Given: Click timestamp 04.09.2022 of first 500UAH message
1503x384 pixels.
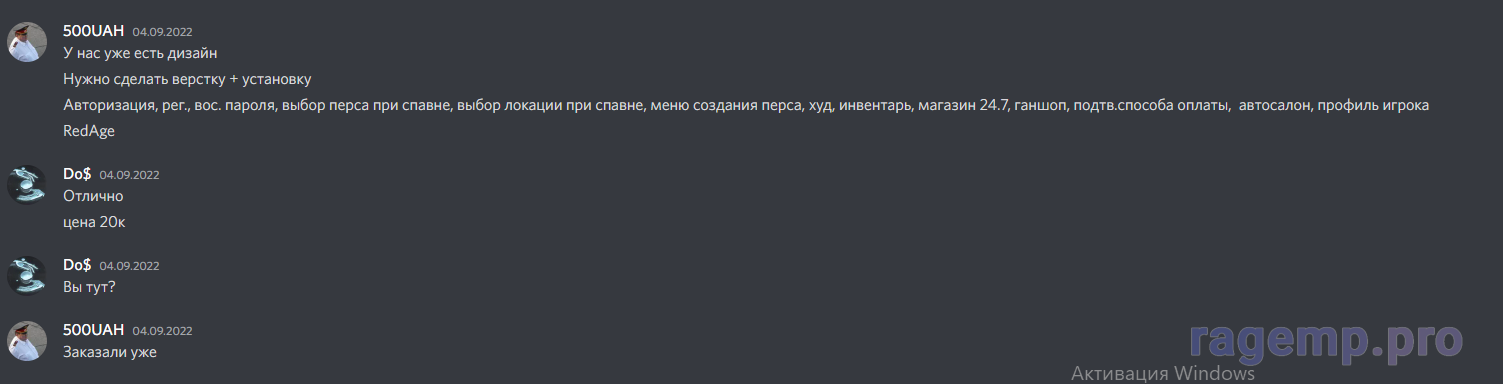Looking at the screenshot, I should click(x=162, y=32).
